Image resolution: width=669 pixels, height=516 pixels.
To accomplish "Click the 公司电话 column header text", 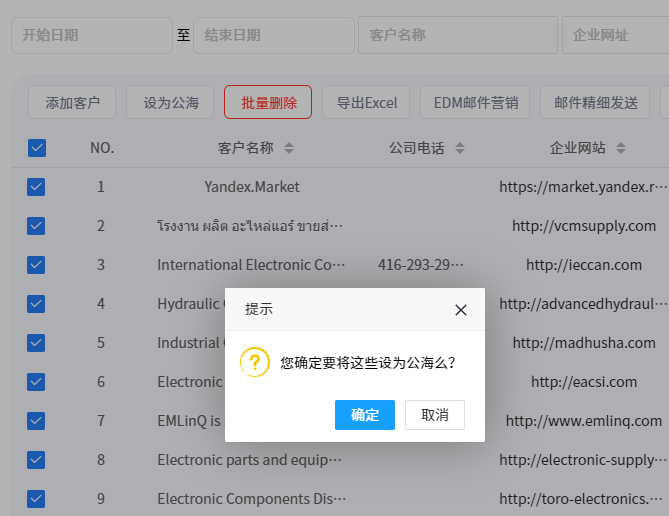I will point(416,148).
